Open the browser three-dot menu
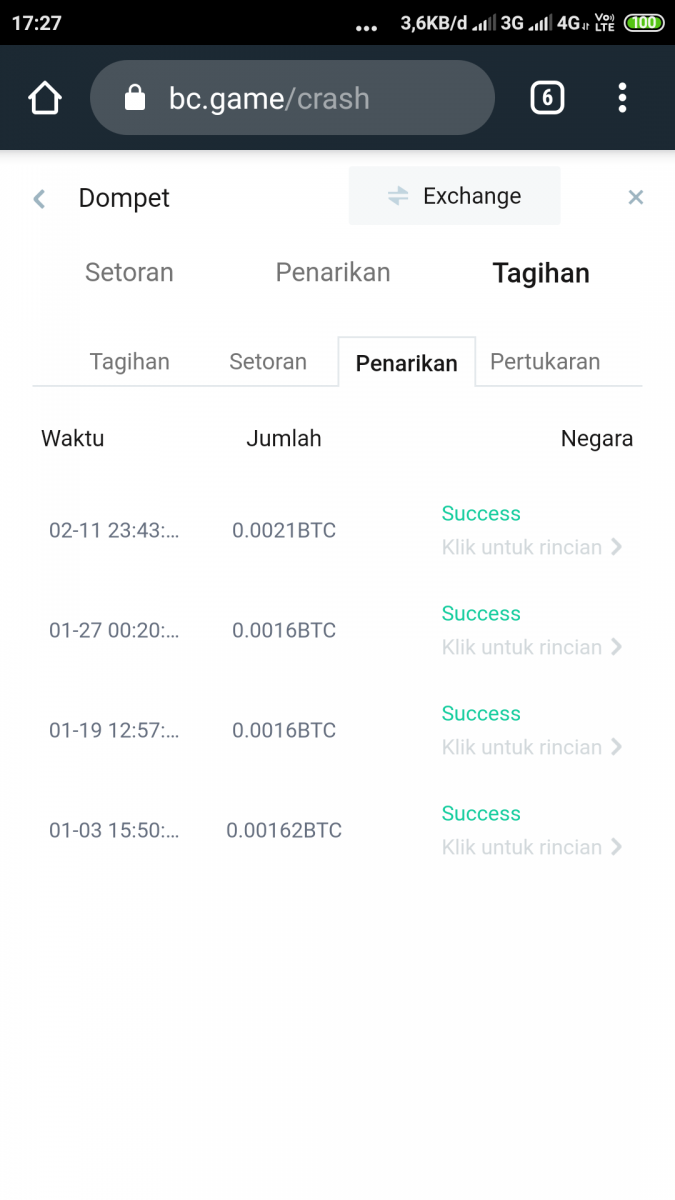 (622, 98)
